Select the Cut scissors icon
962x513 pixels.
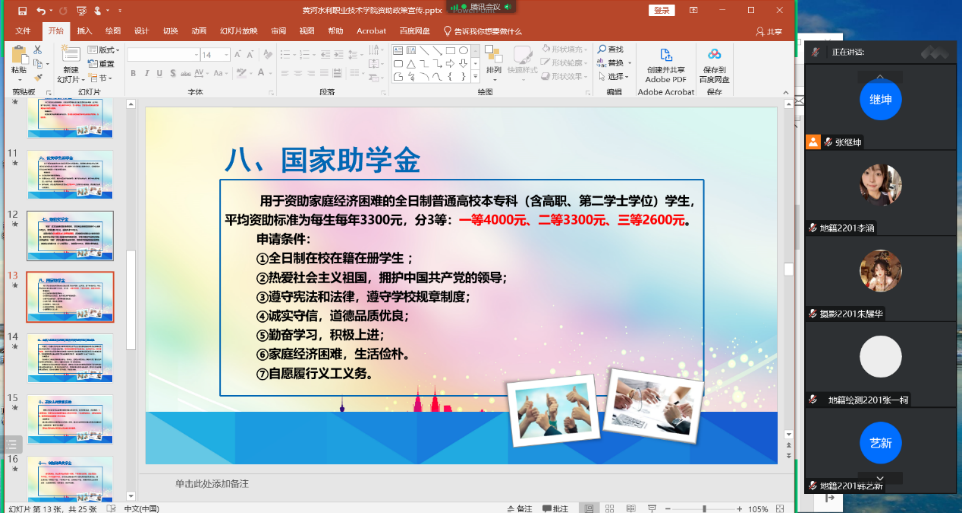36,49
